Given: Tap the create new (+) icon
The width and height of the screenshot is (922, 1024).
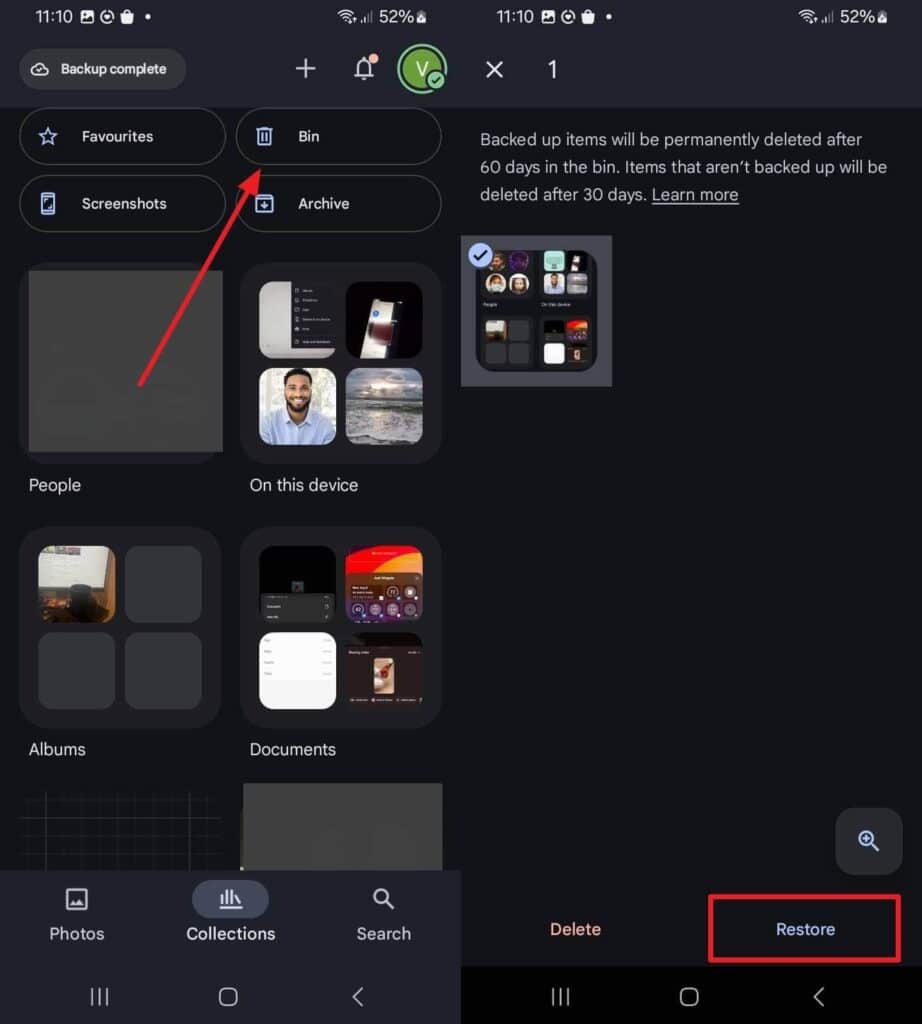Looking at the screenshot, I should pos(305,69).
